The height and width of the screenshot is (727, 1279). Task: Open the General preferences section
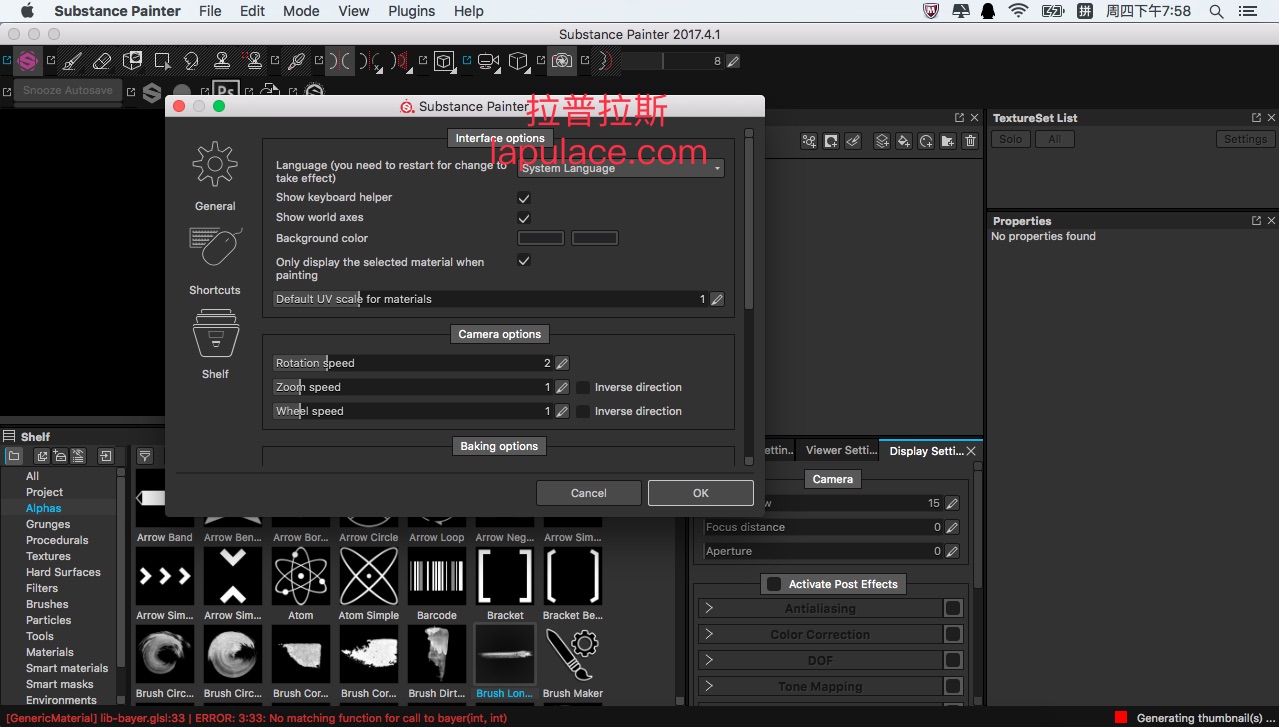click(215, 176)
